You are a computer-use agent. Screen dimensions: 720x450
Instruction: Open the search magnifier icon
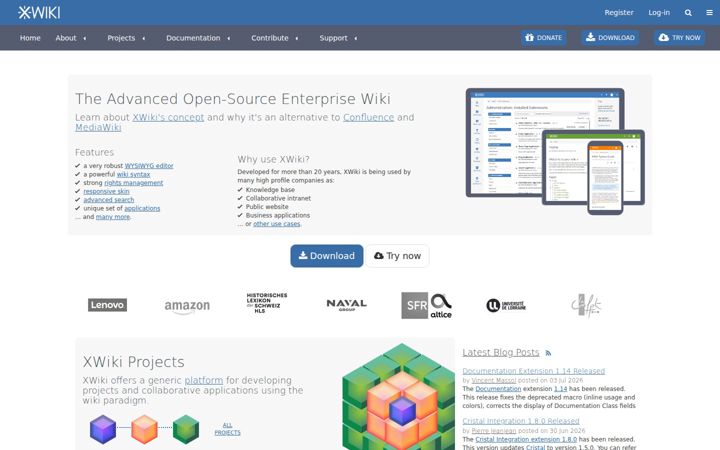(x=688, y=13)
